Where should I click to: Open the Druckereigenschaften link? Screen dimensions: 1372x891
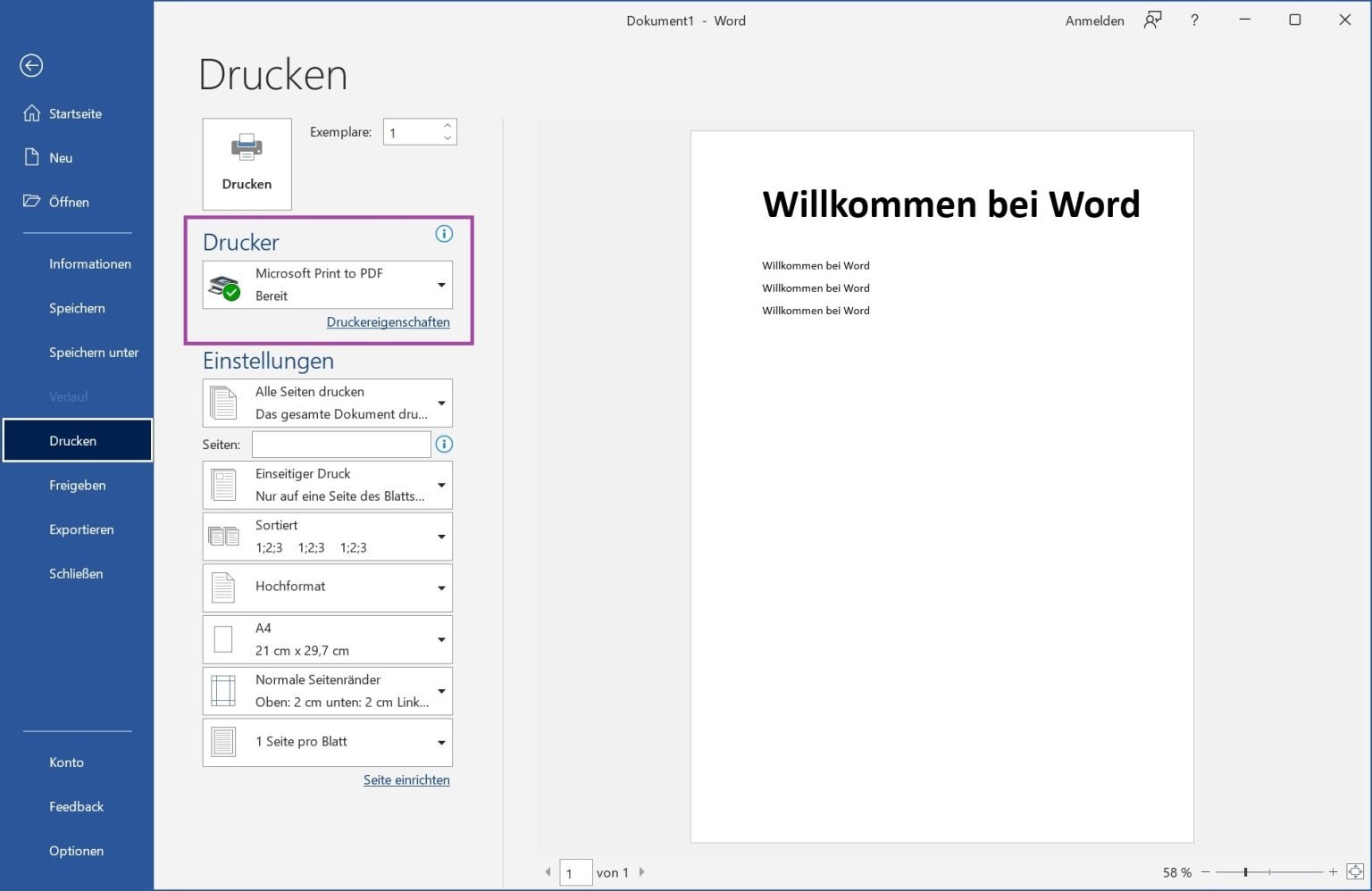(x=388, y=322)
